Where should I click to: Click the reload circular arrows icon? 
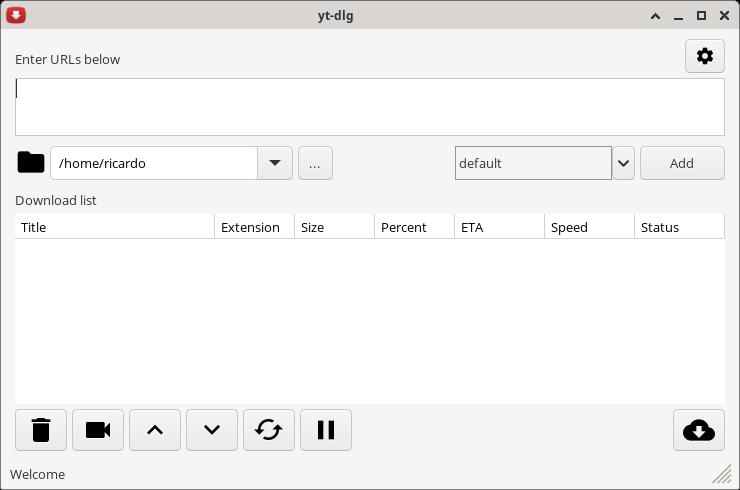(x=269, y=430)
